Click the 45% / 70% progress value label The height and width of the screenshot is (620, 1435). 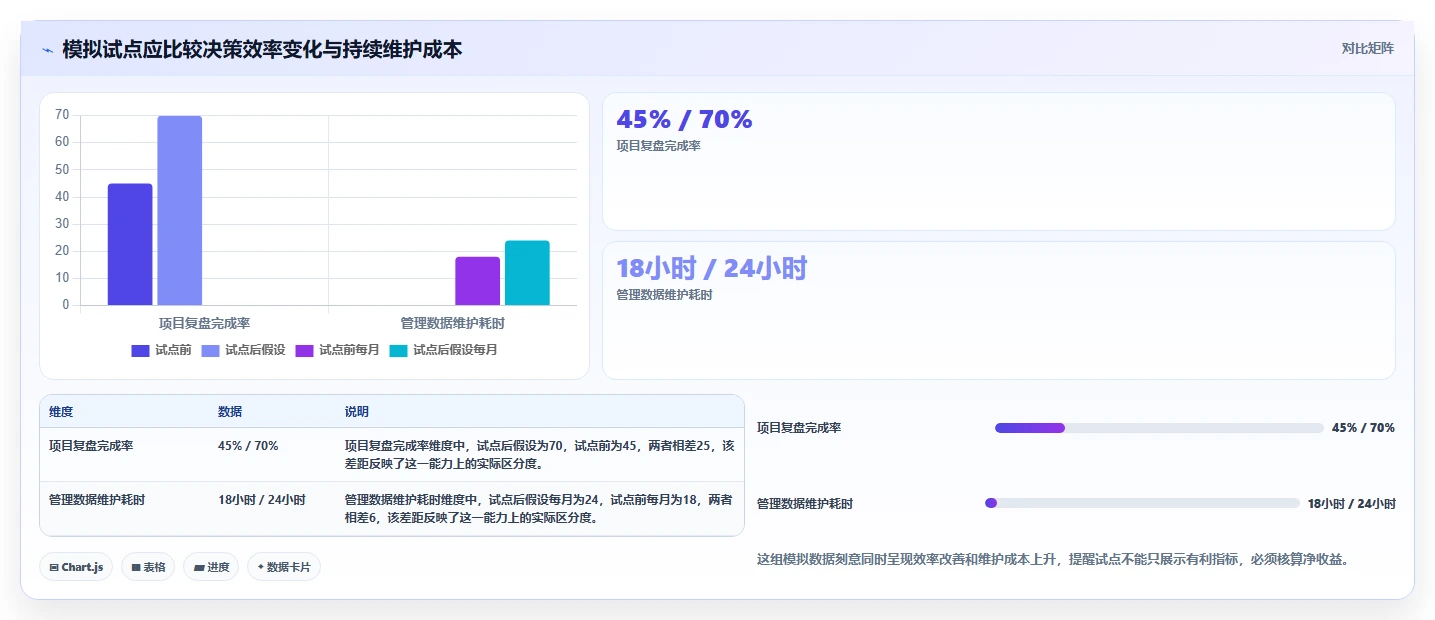[x=1363, y=428]
